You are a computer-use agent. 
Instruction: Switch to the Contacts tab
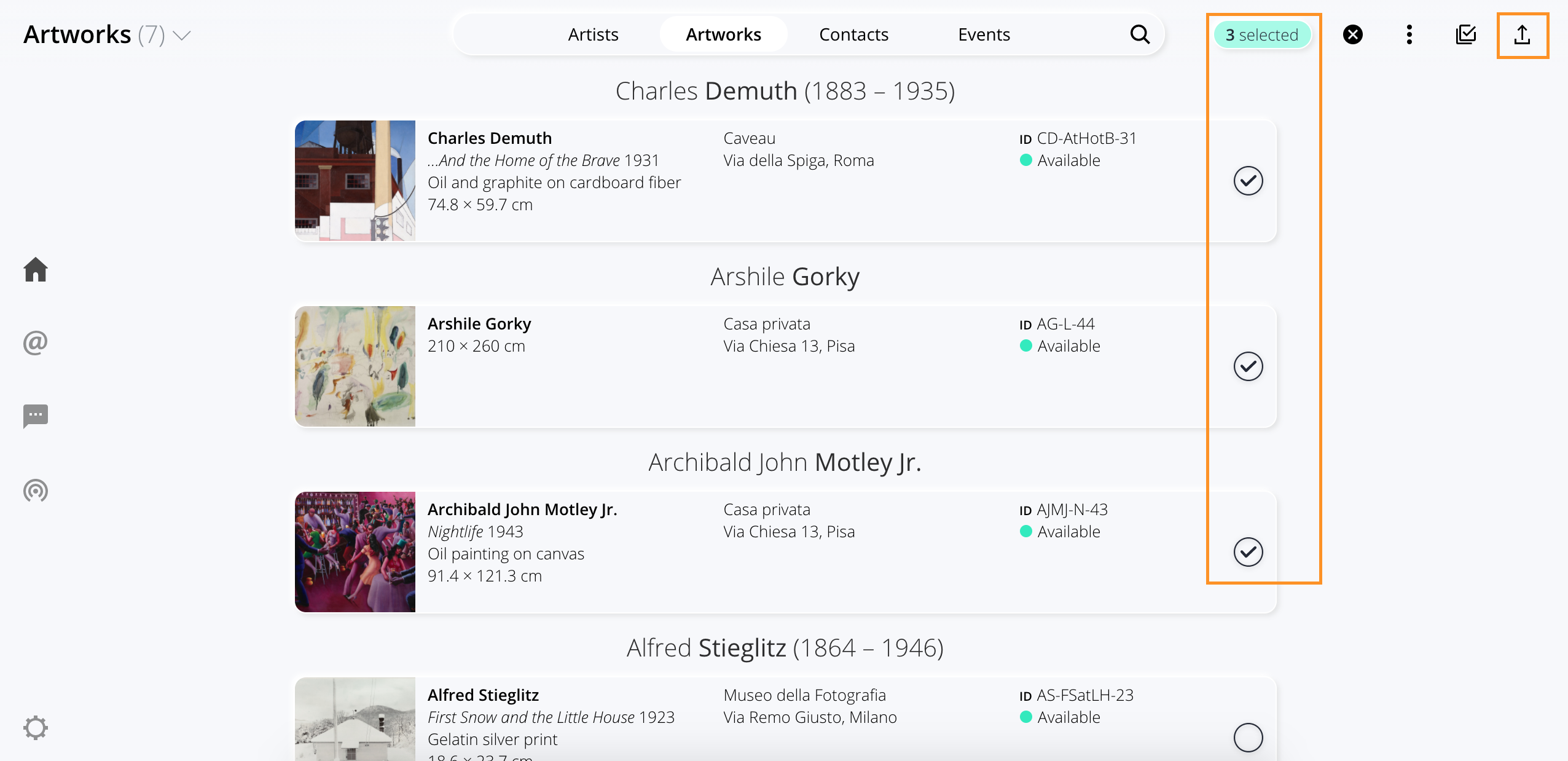click(x=853, y=34)
